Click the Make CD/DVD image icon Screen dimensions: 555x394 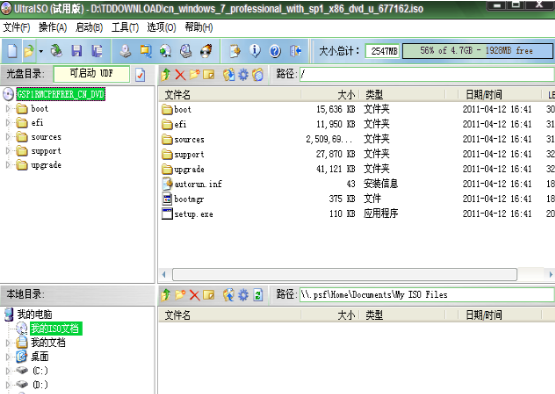pyautogui.click(x=125, y=51)
